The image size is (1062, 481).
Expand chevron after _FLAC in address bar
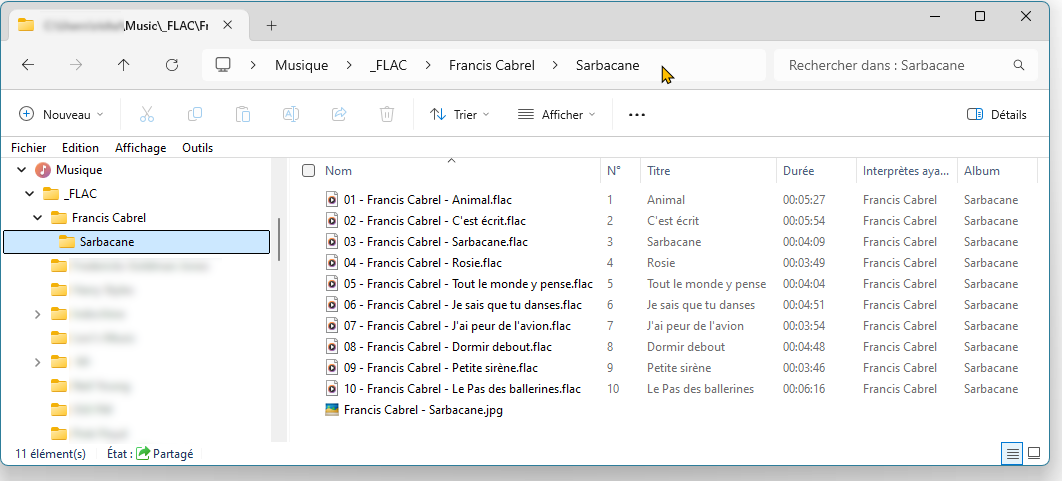pos(428,66)
